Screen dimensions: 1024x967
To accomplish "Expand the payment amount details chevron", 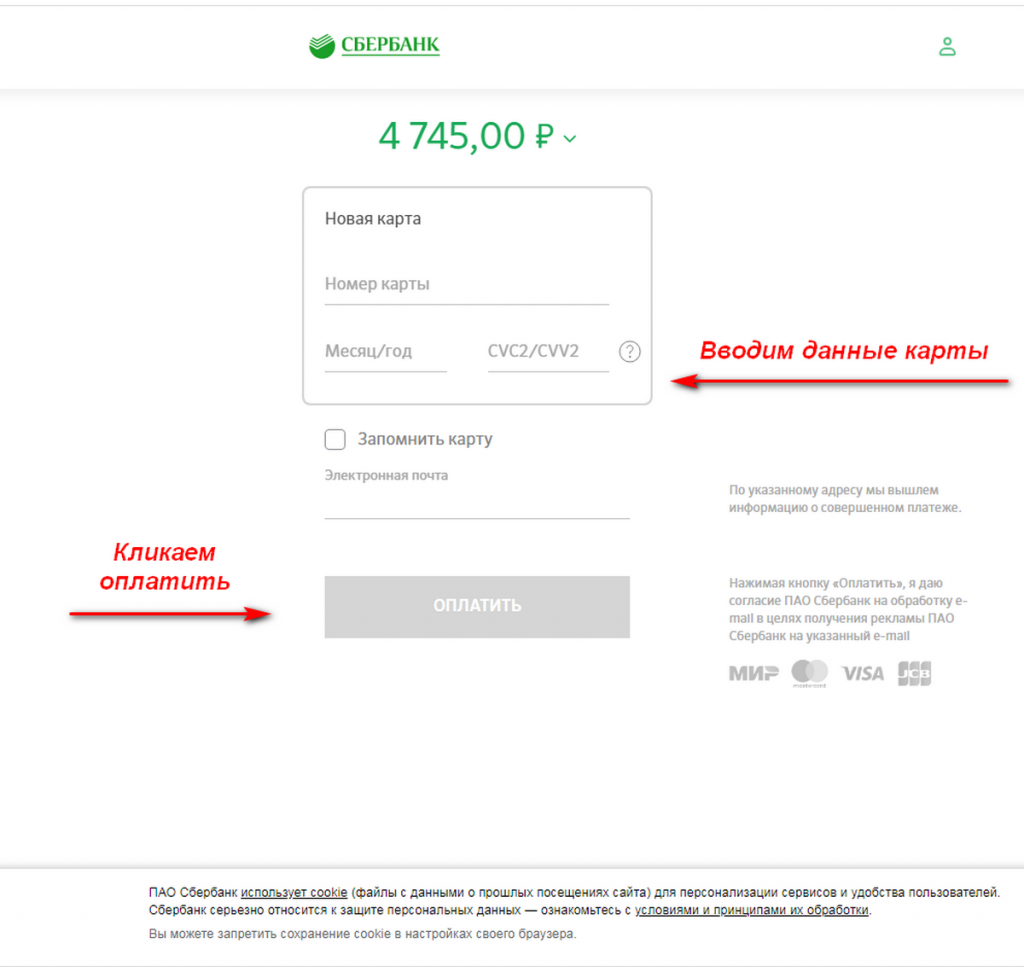I will (x=570, y=138).
